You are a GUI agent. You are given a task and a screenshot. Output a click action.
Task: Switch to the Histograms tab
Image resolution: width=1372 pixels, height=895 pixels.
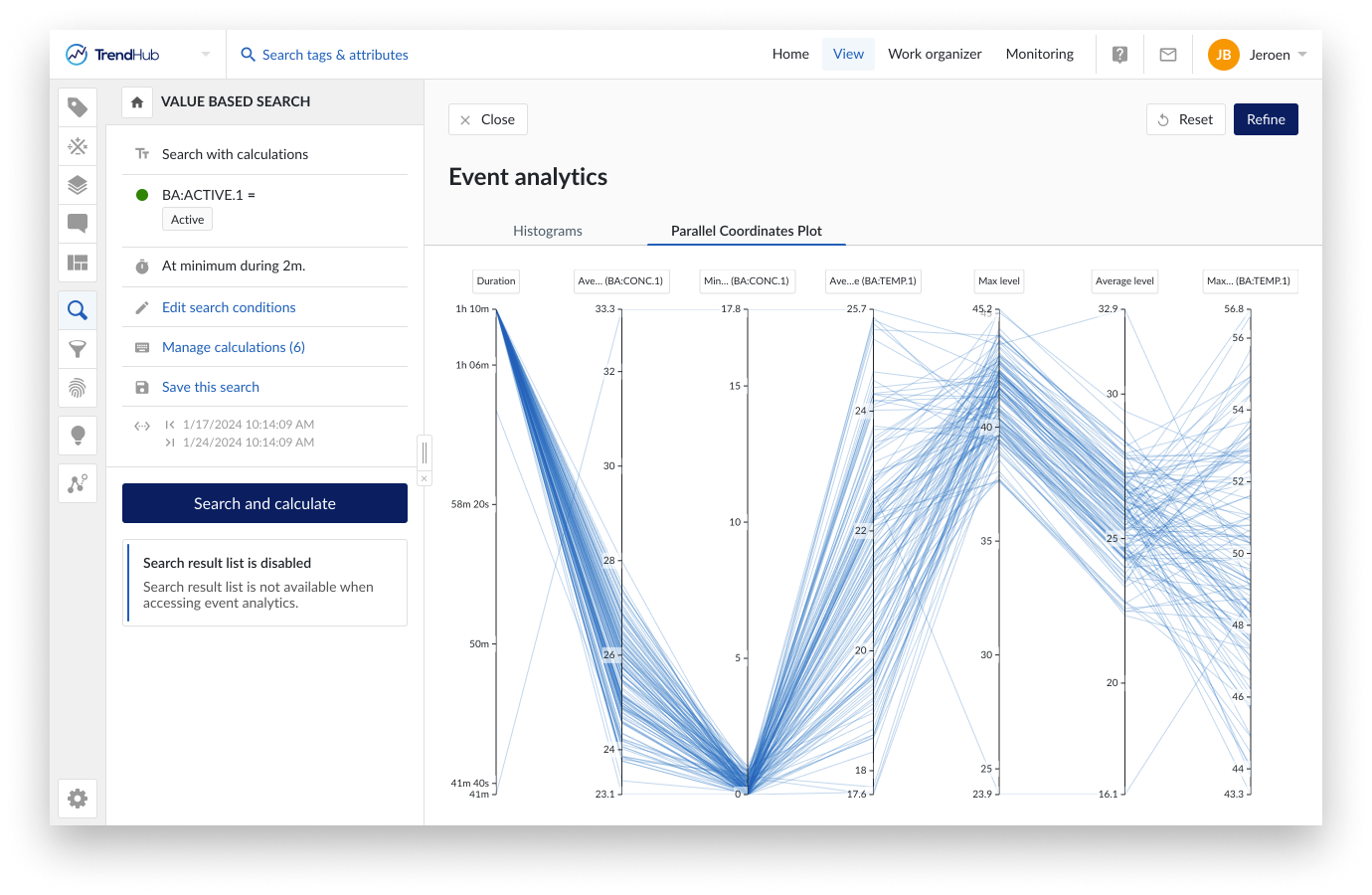coord(548,231)
